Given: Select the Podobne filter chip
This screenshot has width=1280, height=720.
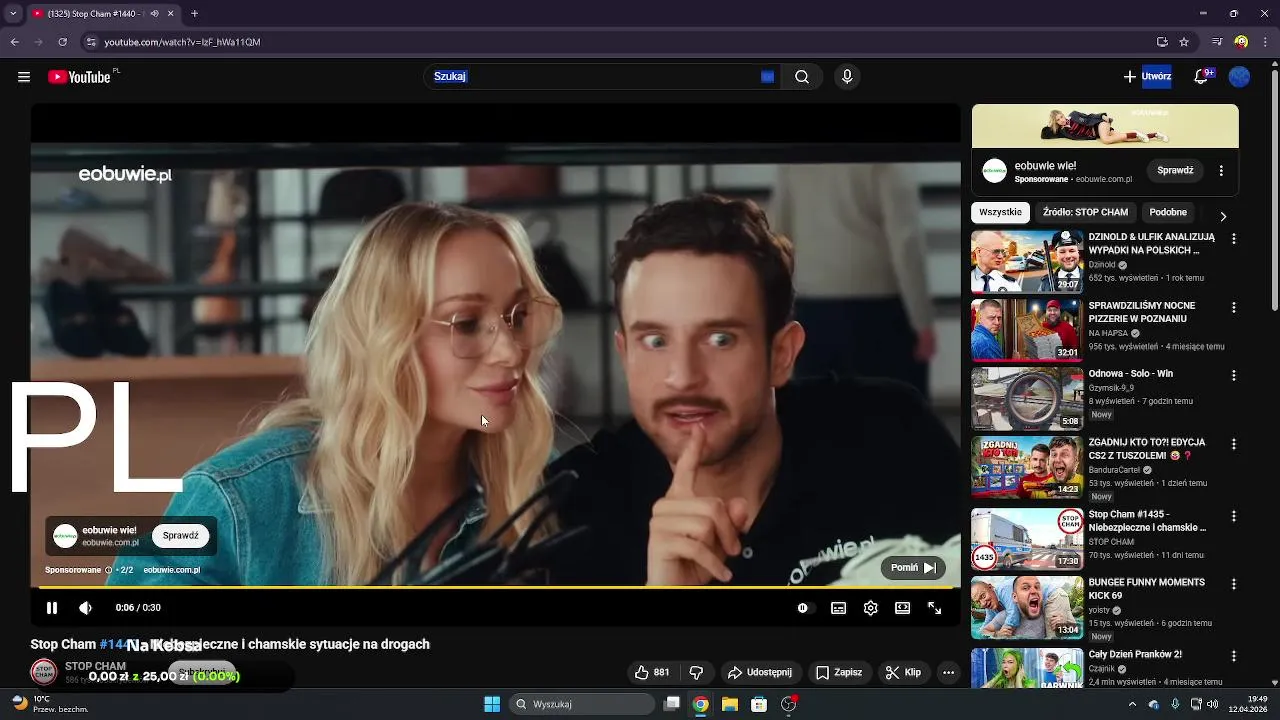Looking at the screenshot, I should (x=1168, y=212).
